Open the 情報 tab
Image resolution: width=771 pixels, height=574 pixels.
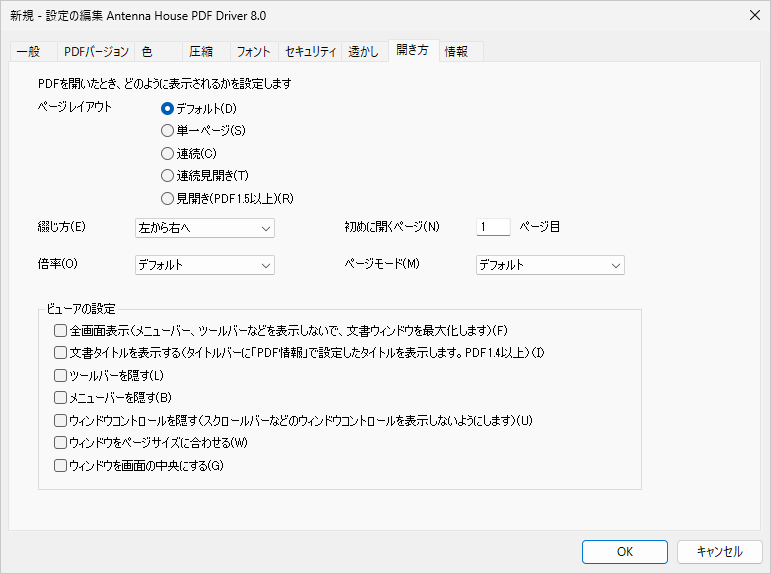point(461,52)
